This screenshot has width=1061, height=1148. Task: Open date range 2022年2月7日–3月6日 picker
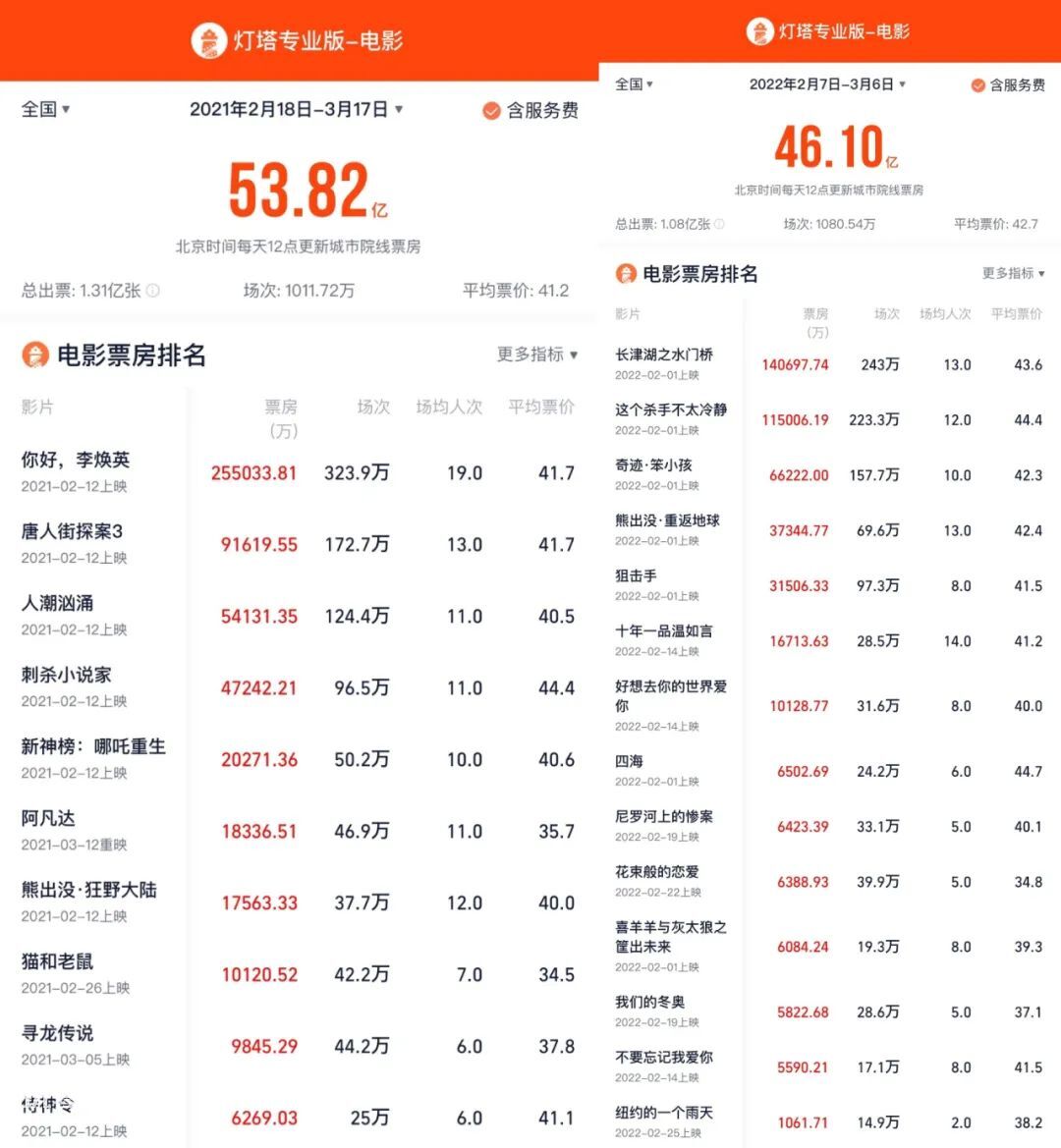[827, 84]
